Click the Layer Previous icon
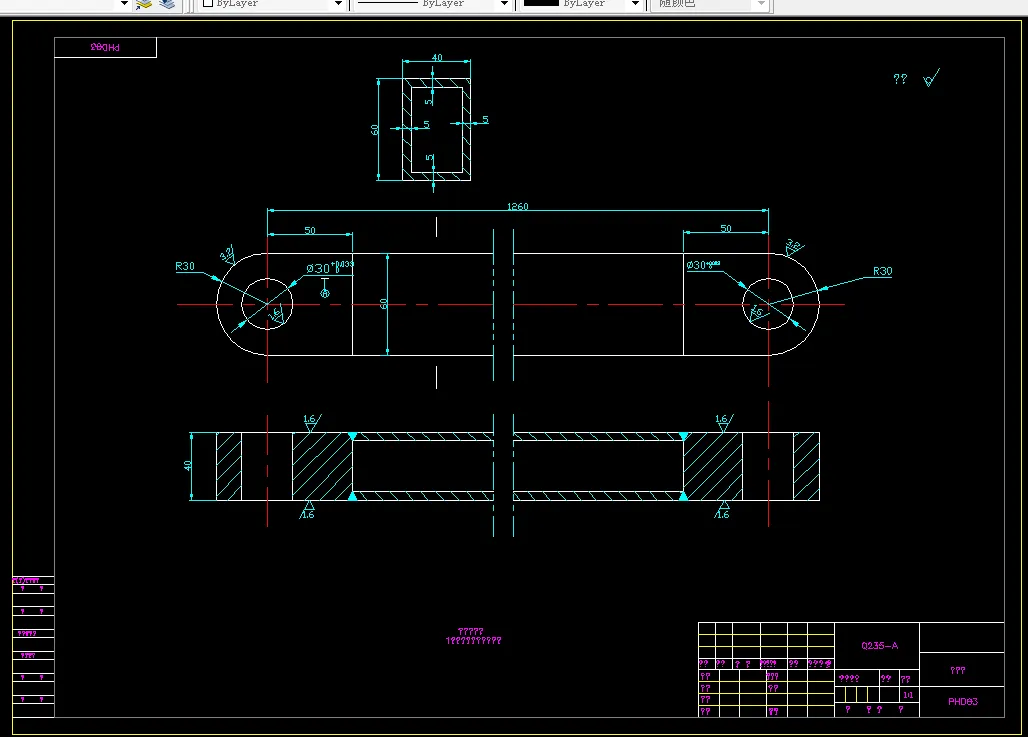 [167, 4]
